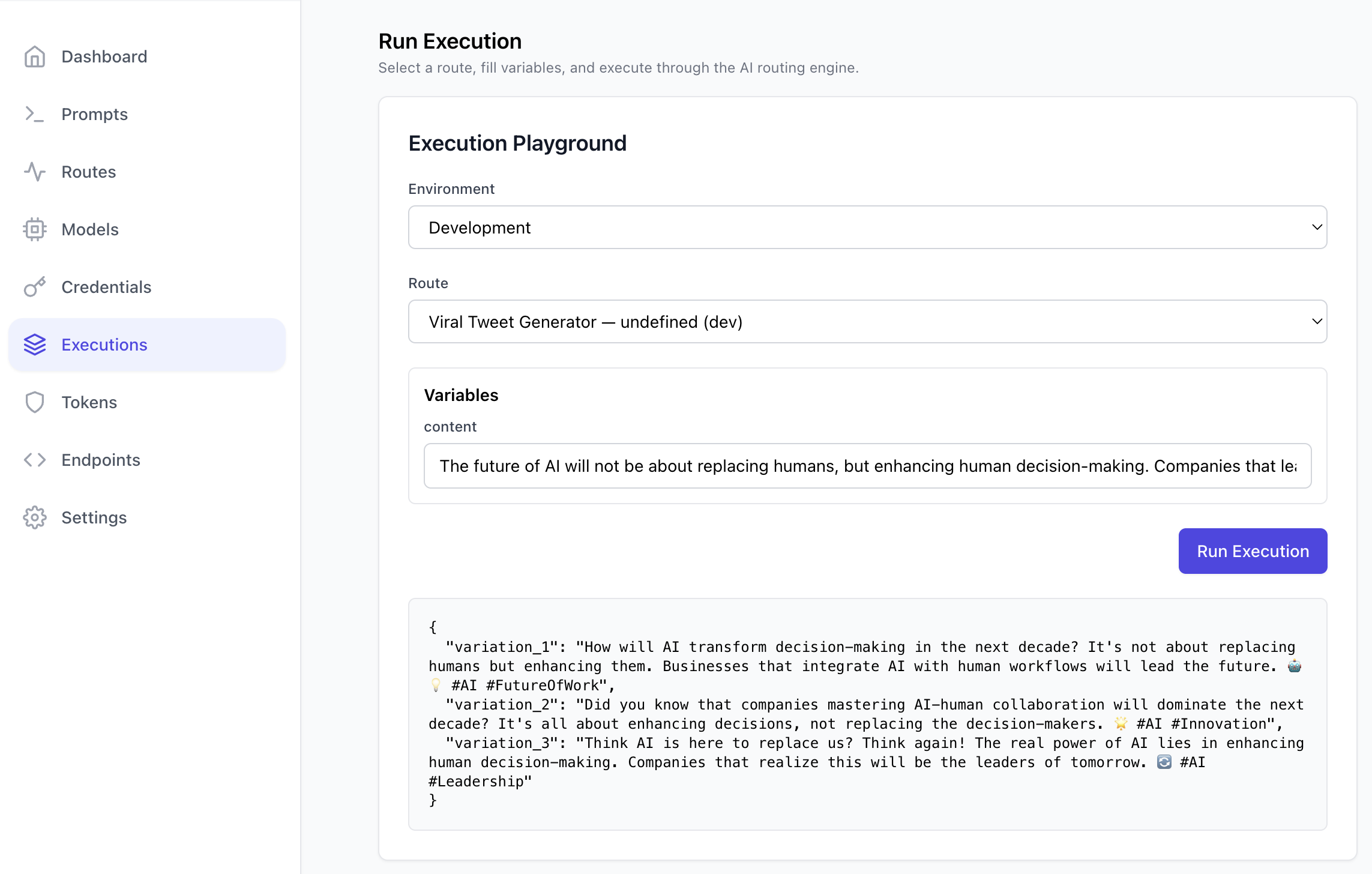Viewport: 1372px width, 874px height.
Task: Click the Run Execution button
Action: 1253,551
